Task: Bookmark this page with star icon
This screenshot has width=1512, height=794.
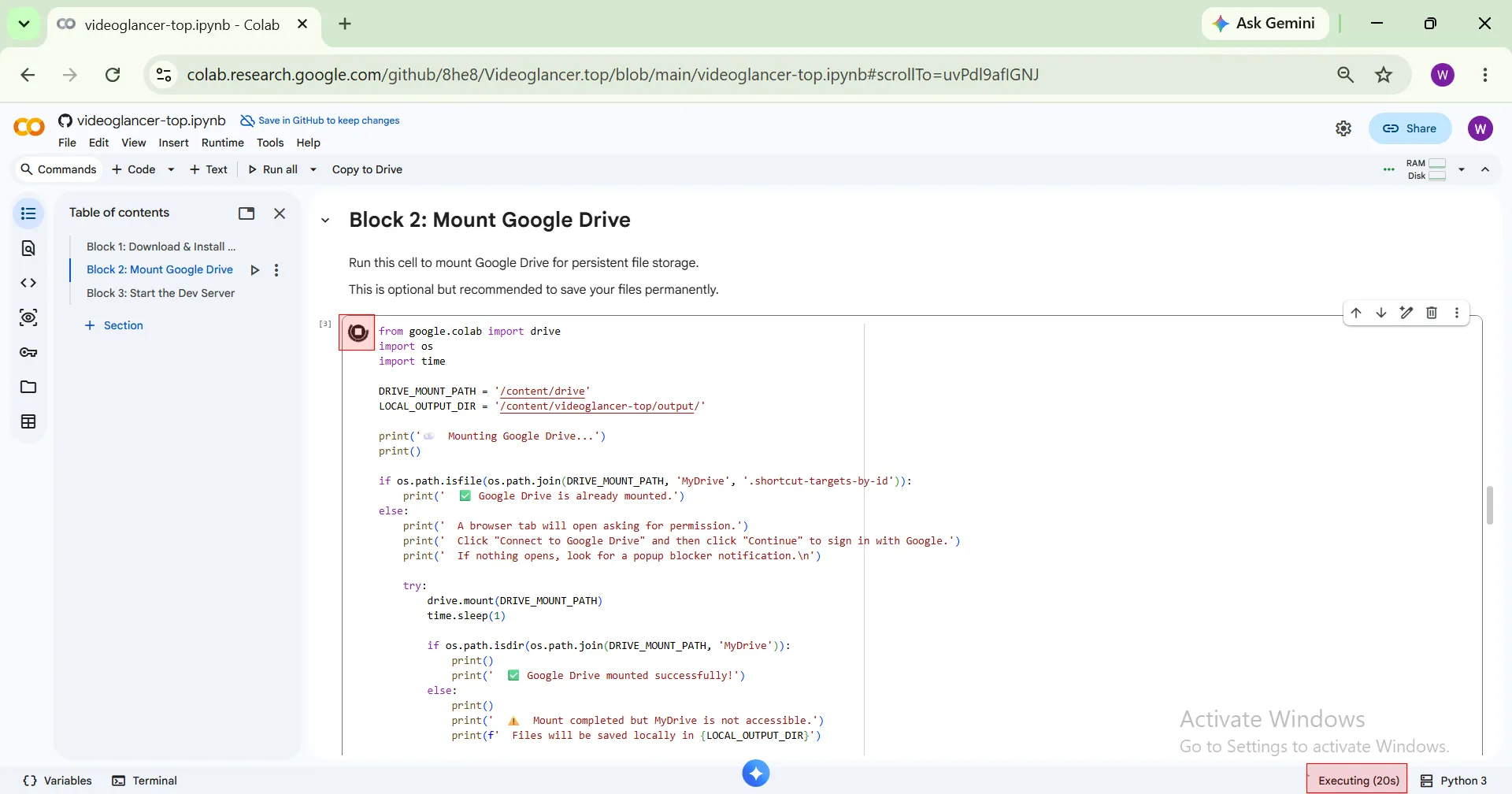Action: pos(1384,75)
